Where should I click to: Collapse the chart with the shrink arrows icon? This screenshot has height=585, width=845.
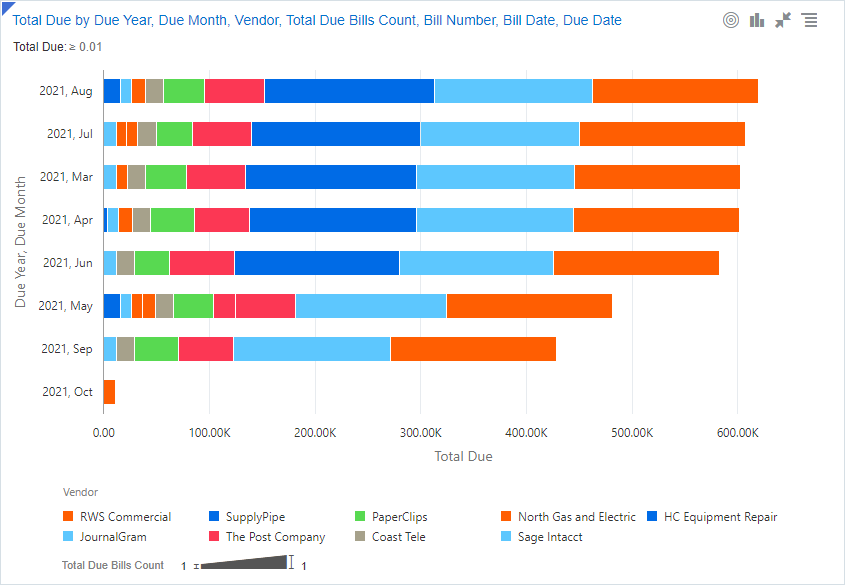pyautogui.click(x=783, y=20)
